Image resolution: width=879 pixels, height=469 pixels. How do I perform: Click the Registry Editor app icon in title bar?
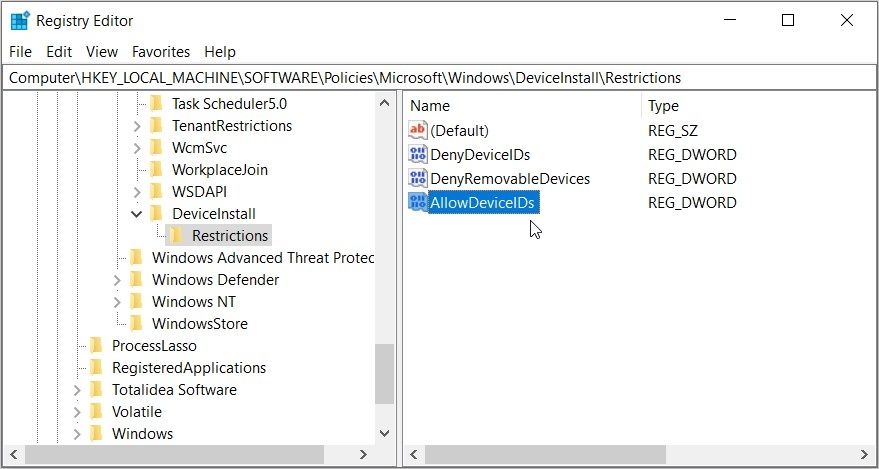click(x=19, y=20)
